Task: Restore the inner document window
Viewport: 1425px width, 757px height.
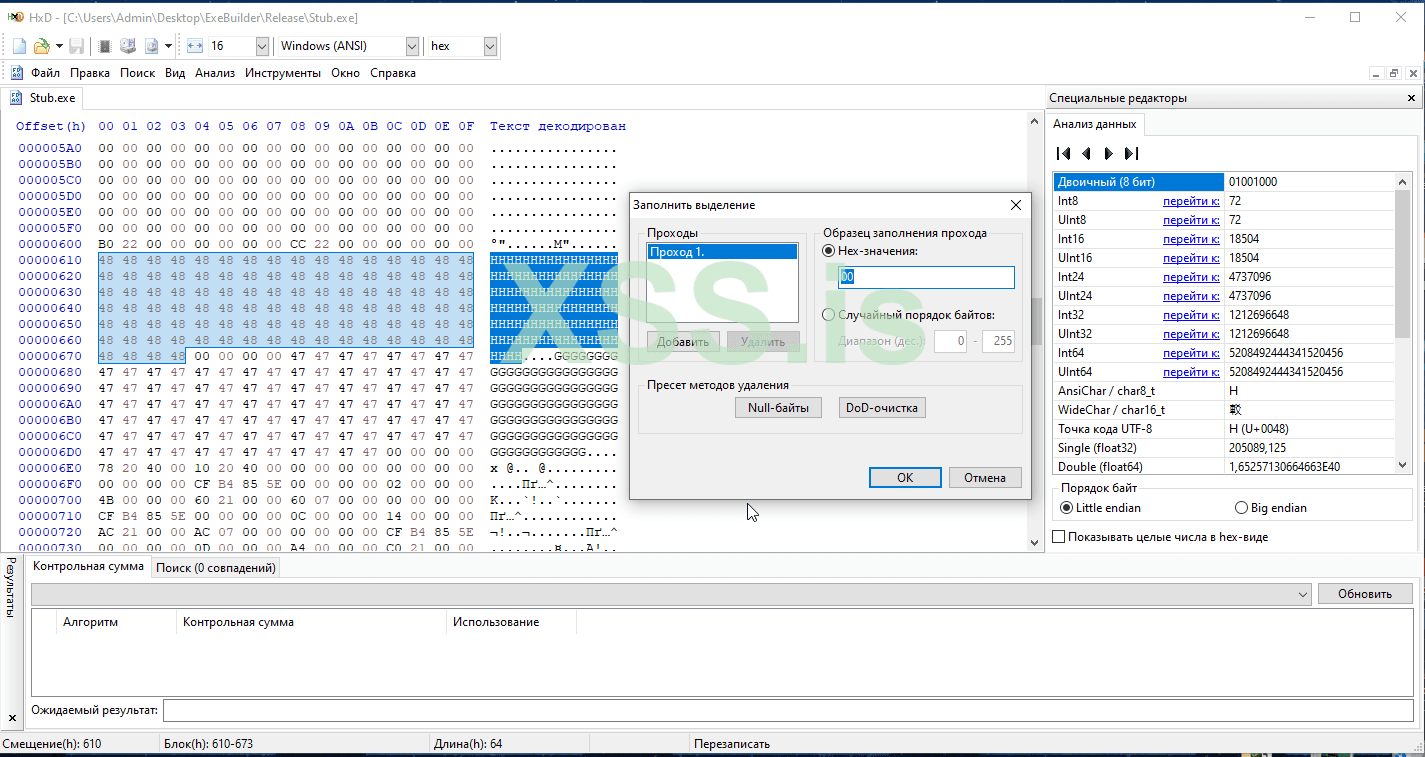Action: click(1394, 73)
